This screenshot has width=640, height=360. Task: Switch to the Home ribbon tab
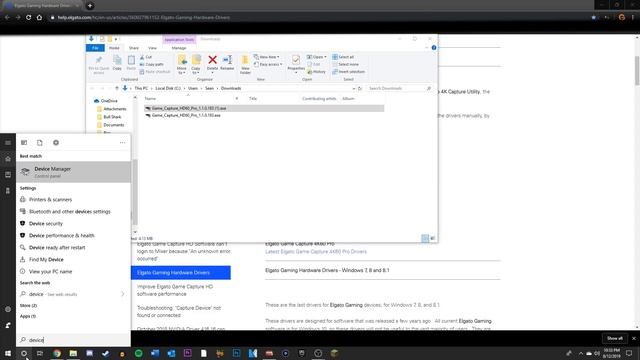click(114, 48)
